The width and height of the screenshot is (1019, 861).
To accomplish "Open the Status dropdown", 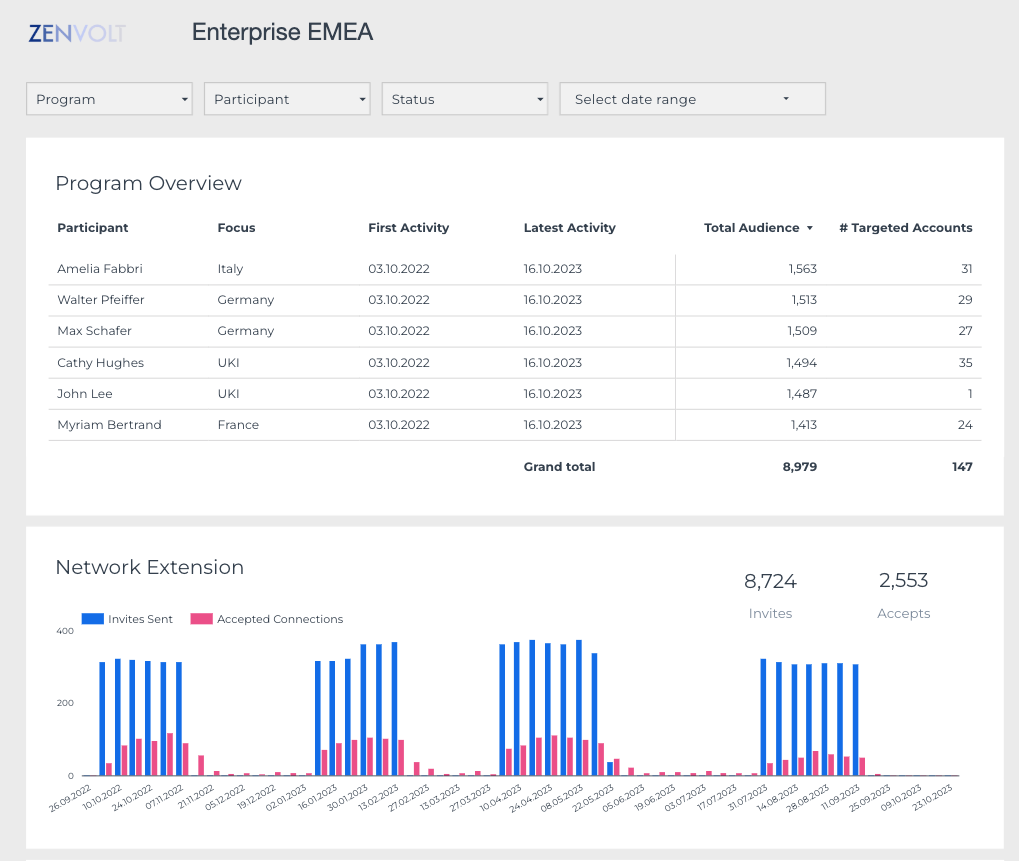I will click(x=464, y=99).
